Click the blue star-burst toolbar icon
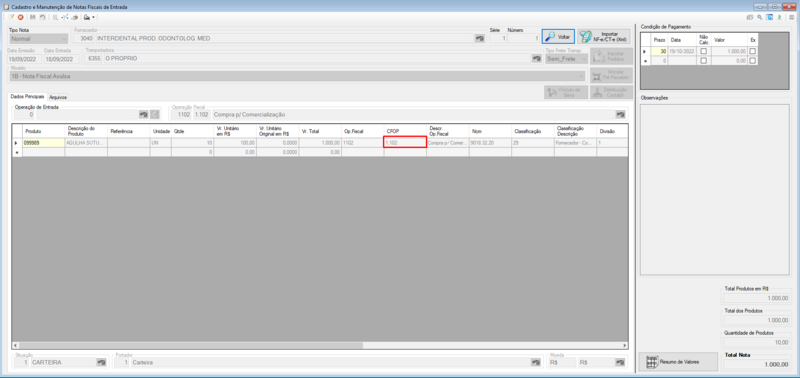The image size is (800, 378). tap(65, 17)
